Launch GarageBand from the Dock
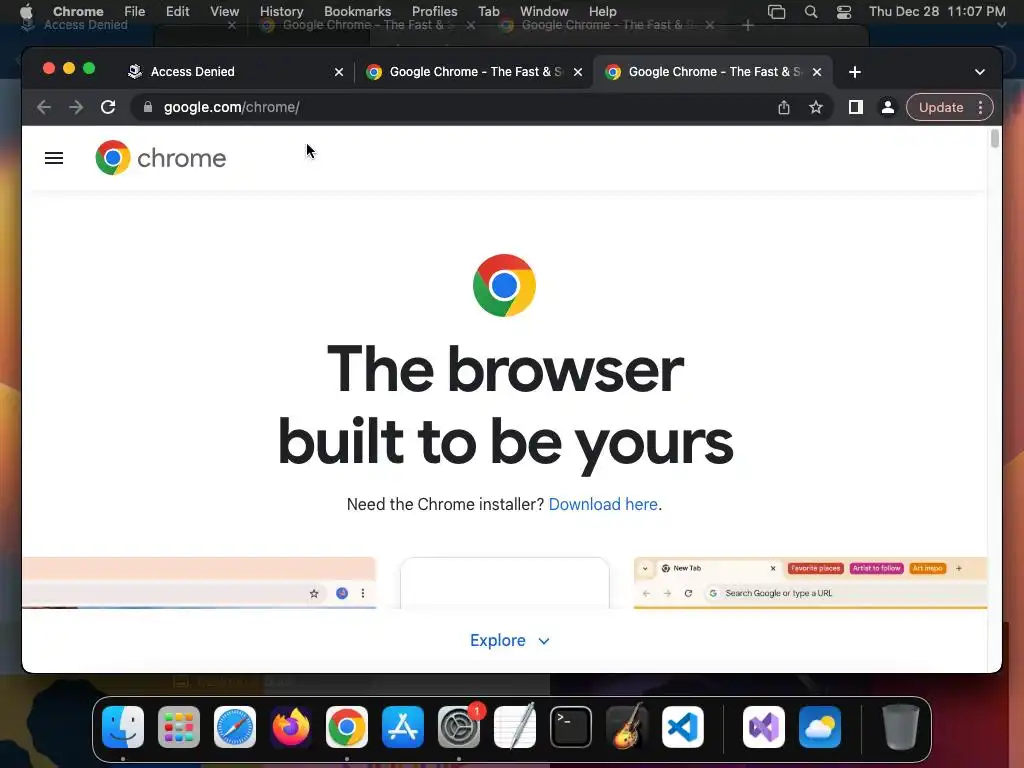The image size is (1024, 768). 627,727
